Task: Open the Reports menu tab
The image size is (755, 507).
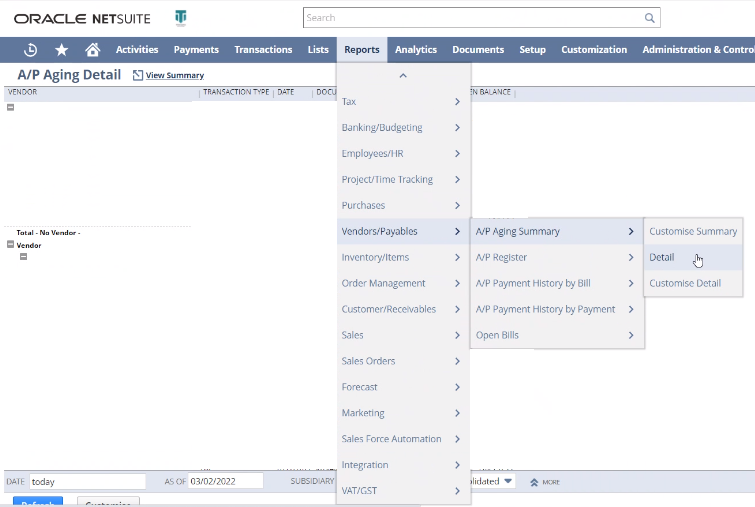Action: (x=362, y=50)
